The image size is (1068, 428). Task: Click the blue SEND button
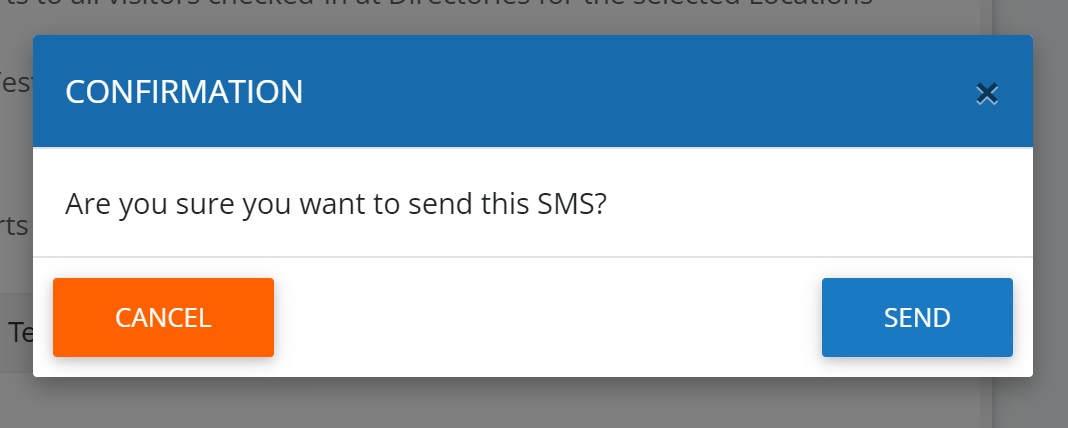(x=917, y=318)
